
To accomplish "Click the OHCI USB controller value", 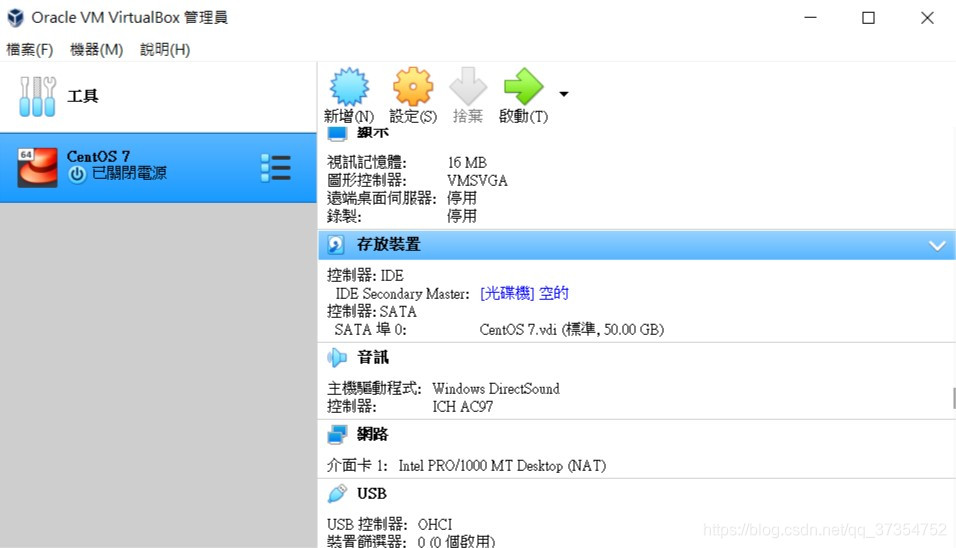I will click(x=435, y=524).
